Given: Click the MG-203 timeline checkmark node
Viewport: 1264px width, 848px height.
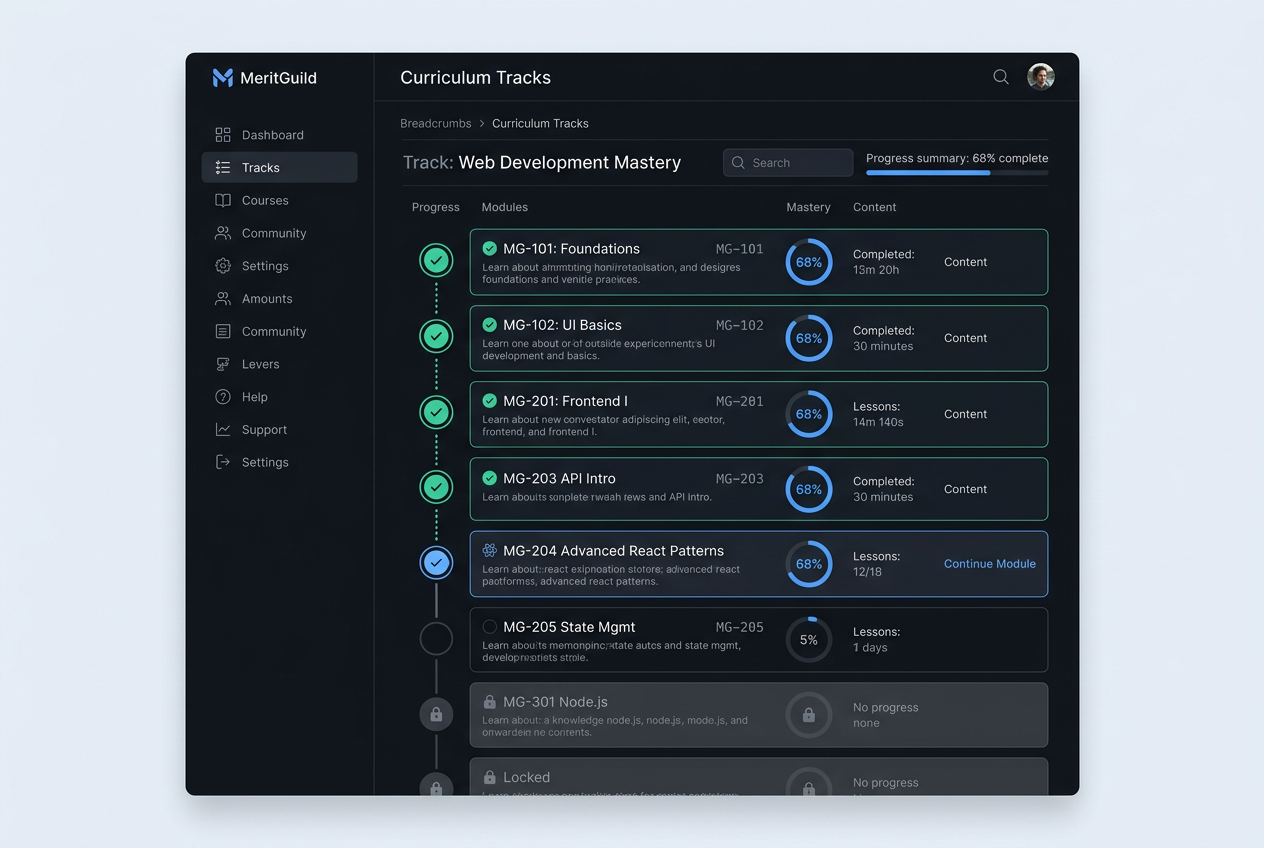Looking at the screenshot, I should click(436, 487).
